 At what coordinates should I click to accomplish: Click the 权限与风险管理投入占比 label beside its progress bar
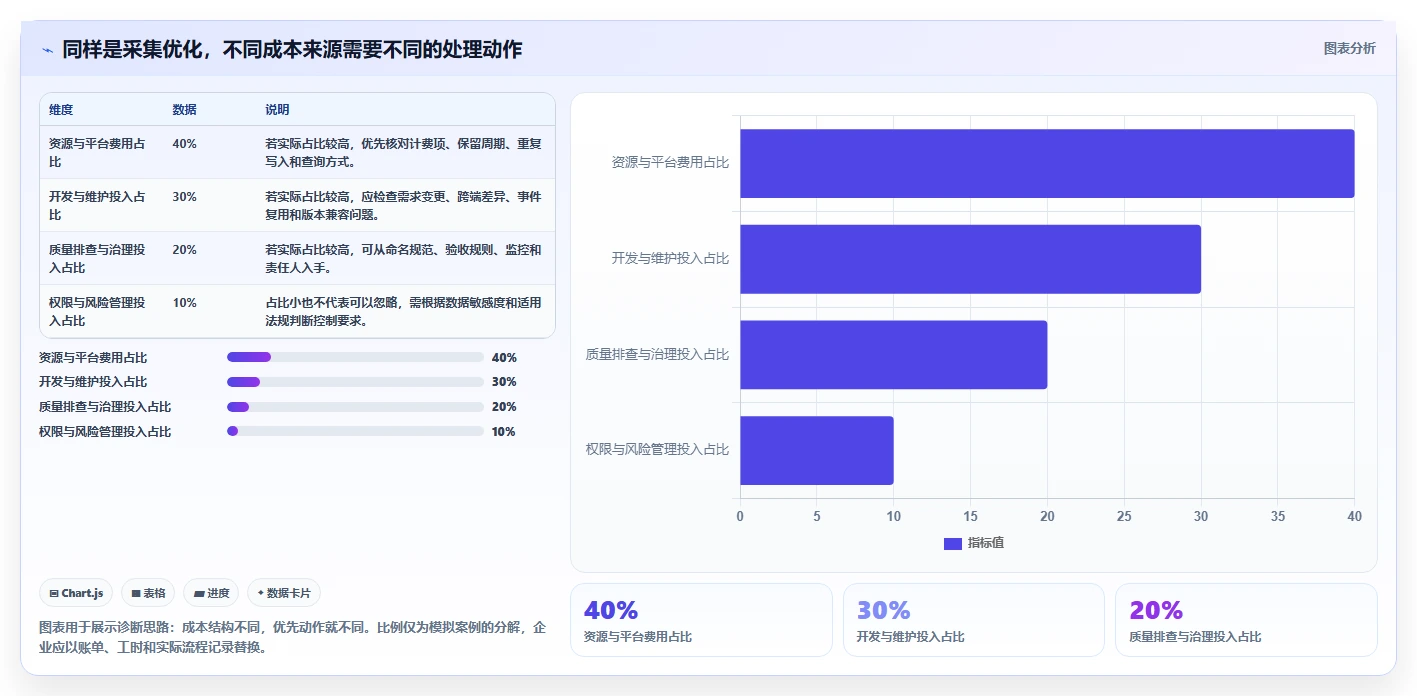pyautogui.click(x=105, y=432)
